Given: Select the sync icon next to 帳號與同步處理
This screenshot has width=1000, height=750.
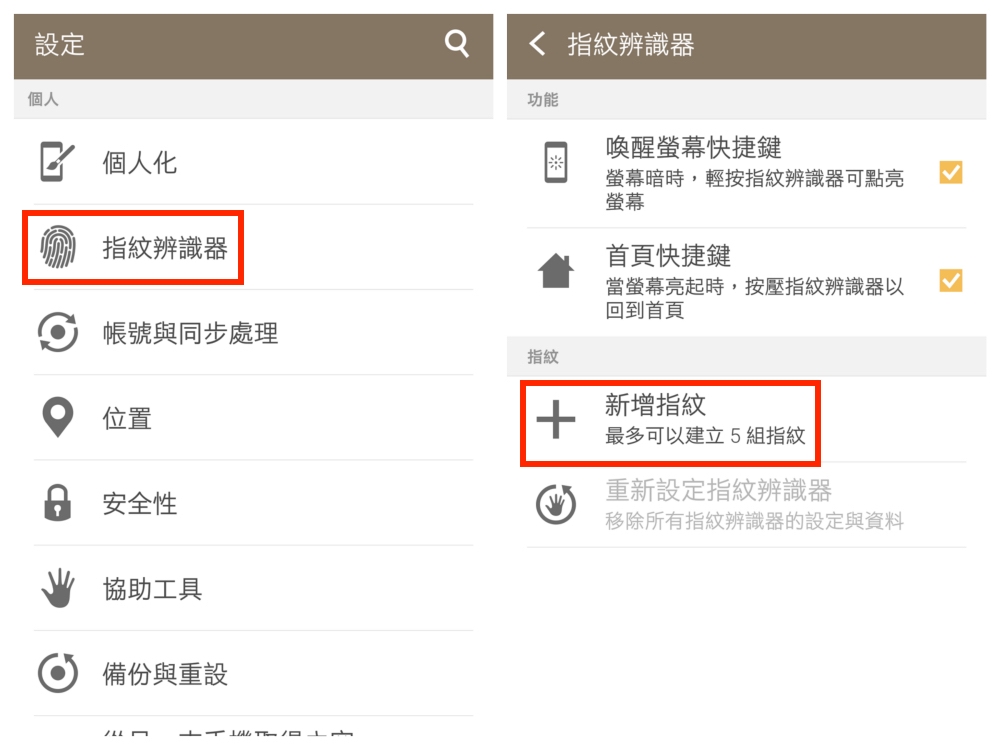Looking at the screenshot, I should tap(58, 332).
